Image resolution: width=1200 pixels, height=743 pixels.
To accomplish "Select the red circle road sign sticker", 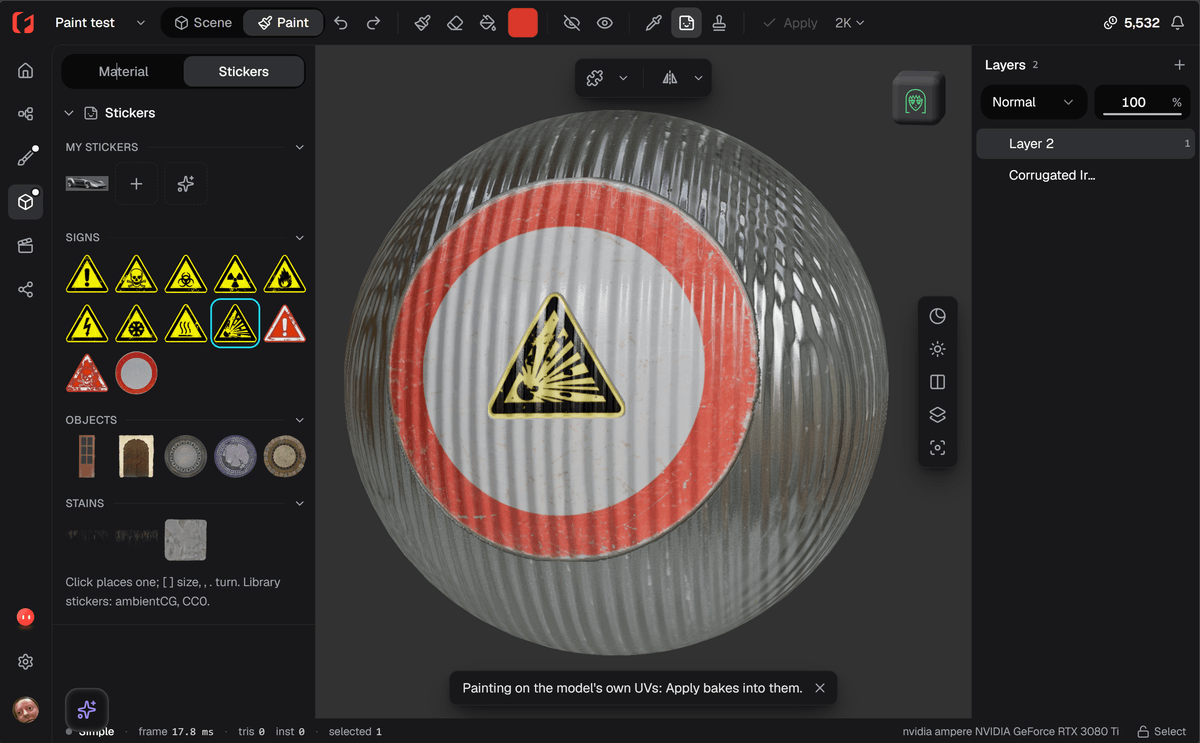I will point(136,373).
